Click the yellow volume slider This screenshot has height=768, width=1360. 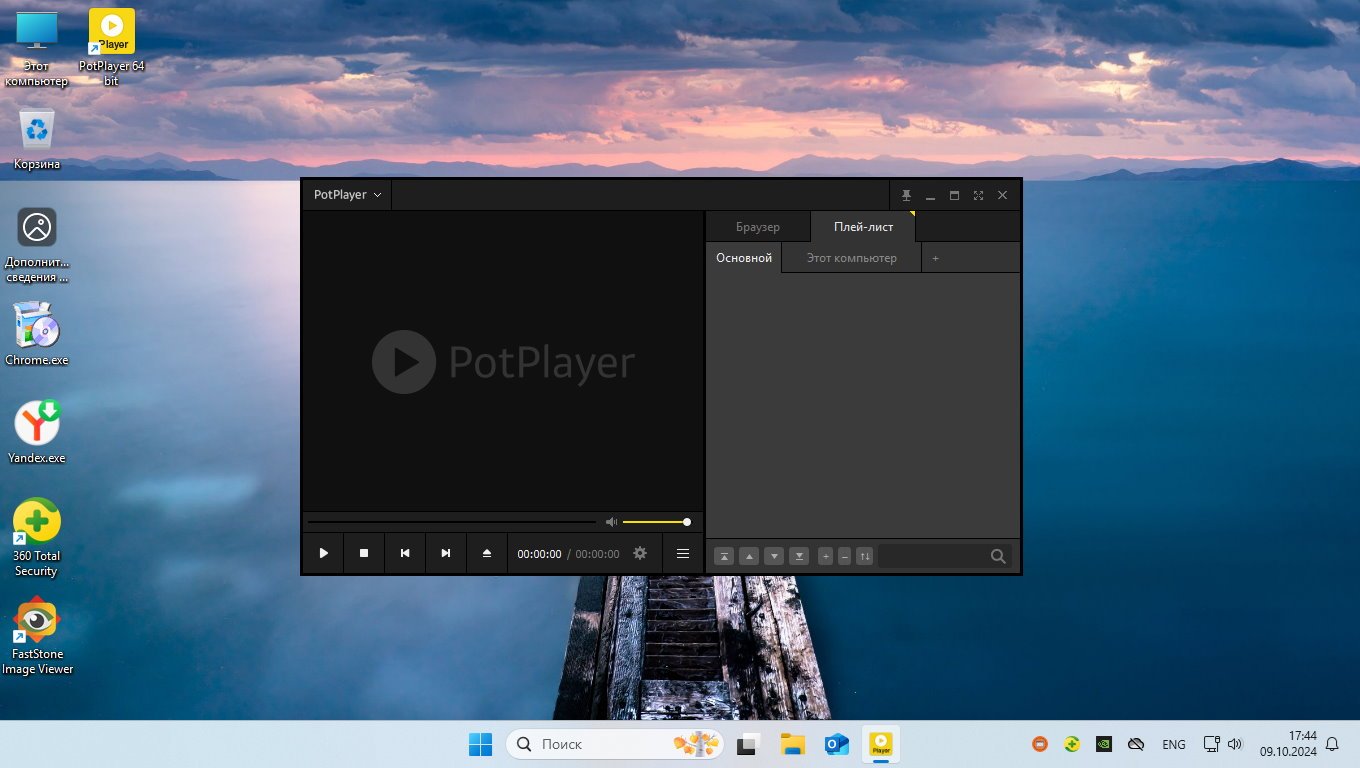tap(654, 522)
